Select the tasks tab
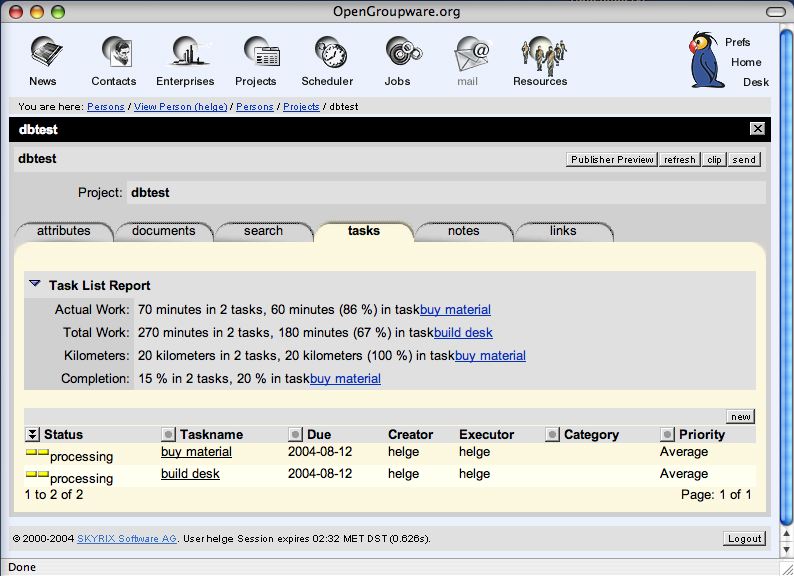Viewport: 794px width, 576px height. (364, 231)
